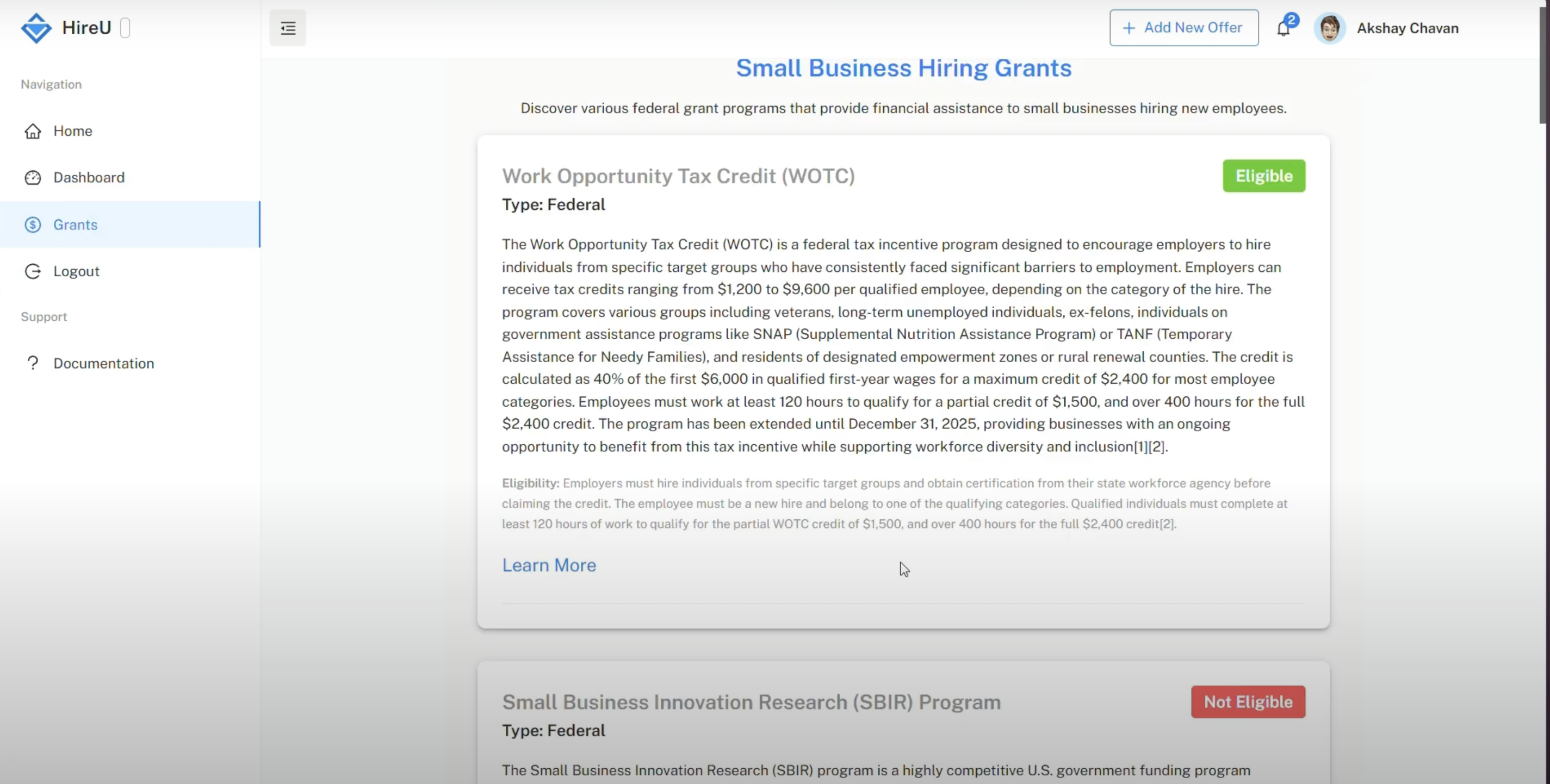Open notifications via bell icon
The height and width of the screenshot is (784, 1550).
pyautogui.click(x=1284, y=28)
